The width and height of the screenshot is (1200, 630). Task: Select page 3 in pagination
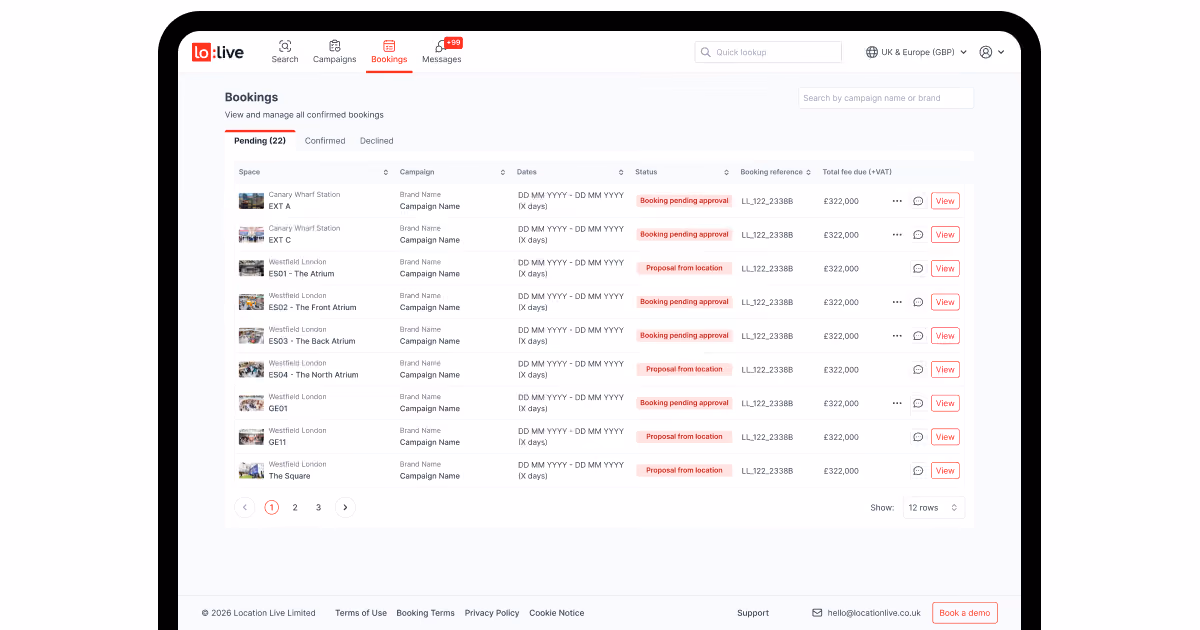(319, 508)
